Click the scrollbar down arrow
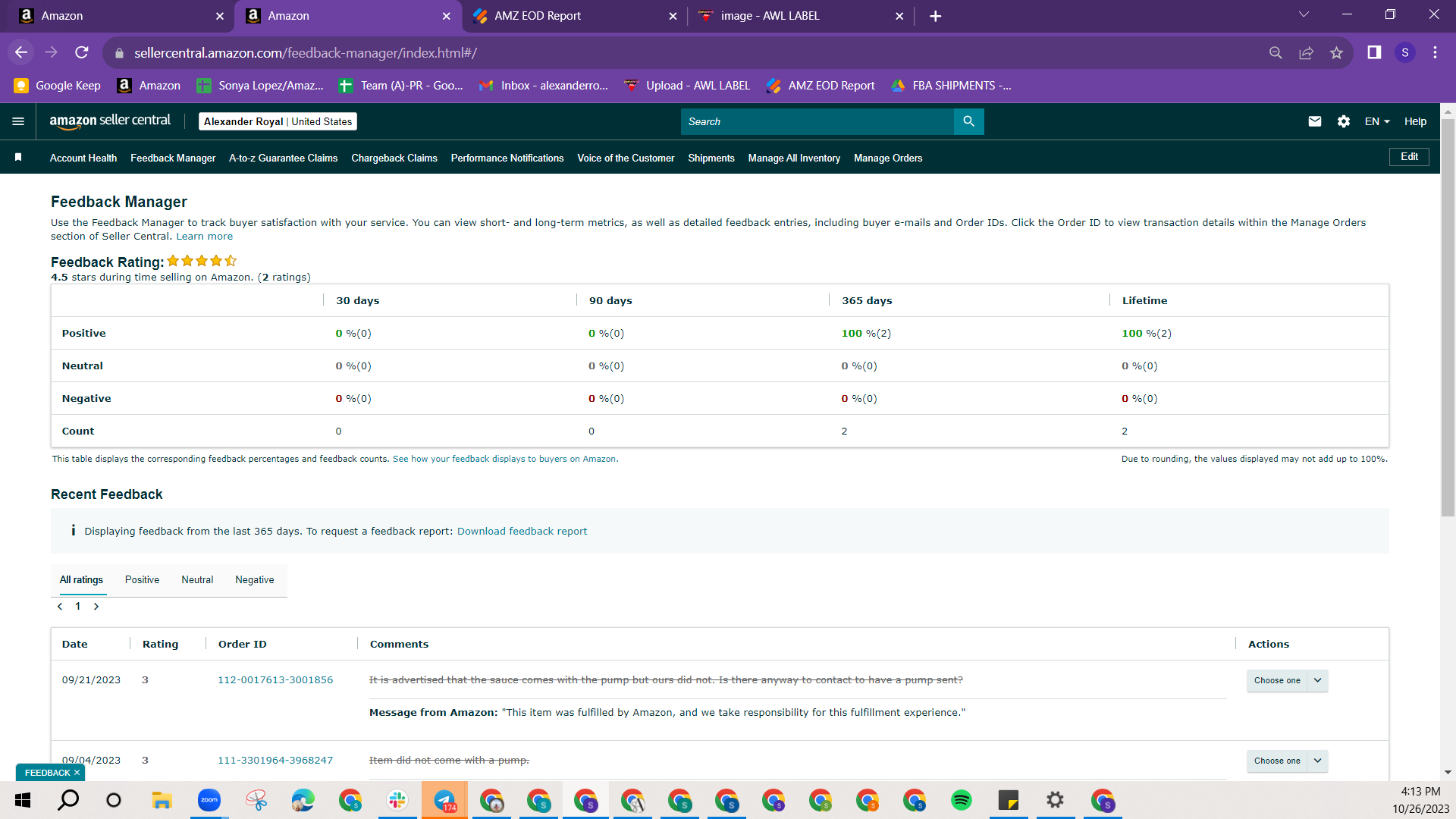Image resolution: width=1456 pixels, height=819 pixels. coord(1448,773)
